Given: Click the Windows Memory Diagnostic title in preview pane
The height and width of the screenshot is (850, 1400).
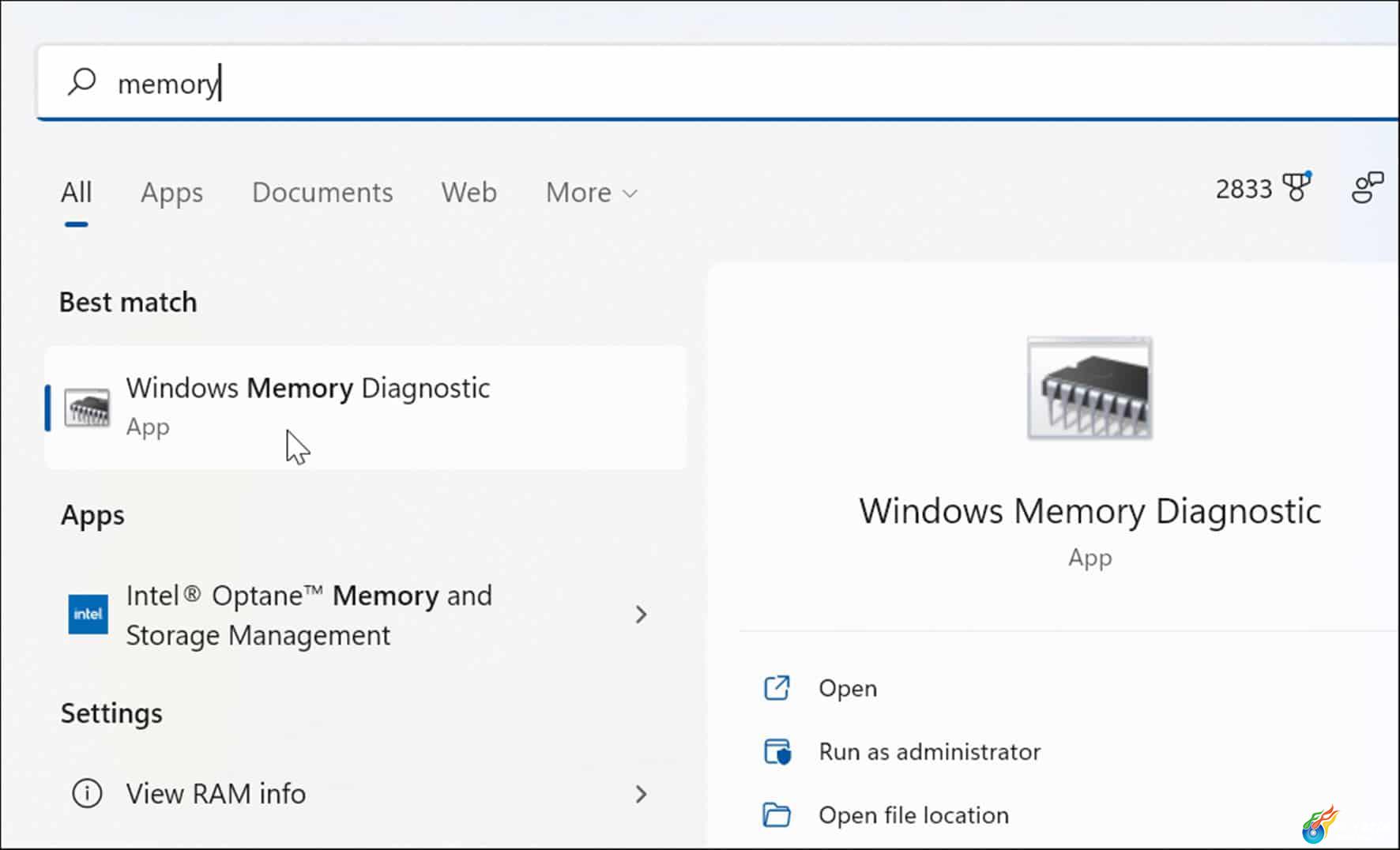Looking at the screenshot, I should pos(1090,511).
